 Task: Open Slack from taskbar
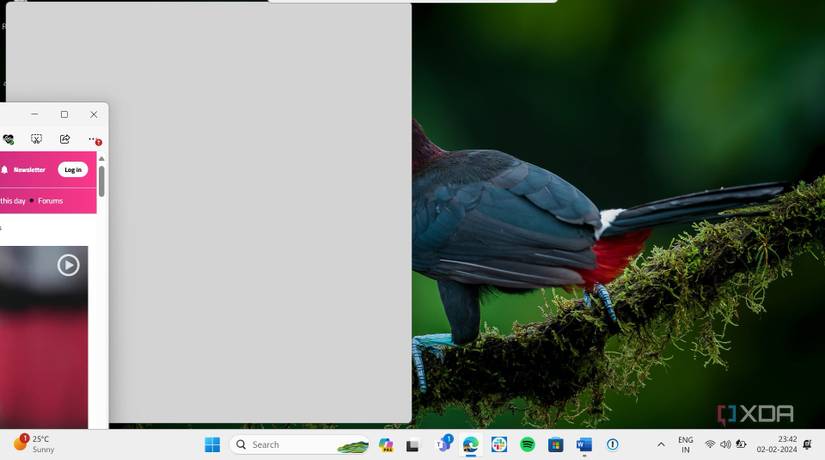tap(499, 445)
